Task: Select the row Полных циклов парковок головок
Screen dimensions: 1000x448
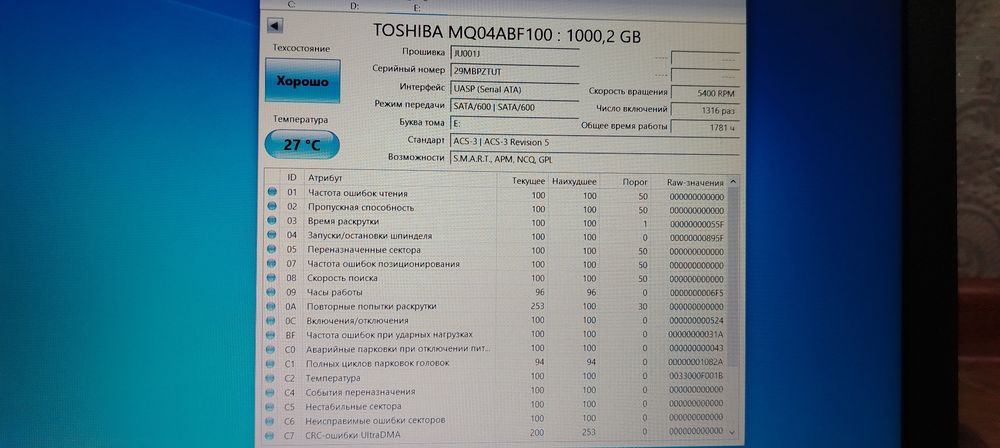Action: [x=496, y=363]
